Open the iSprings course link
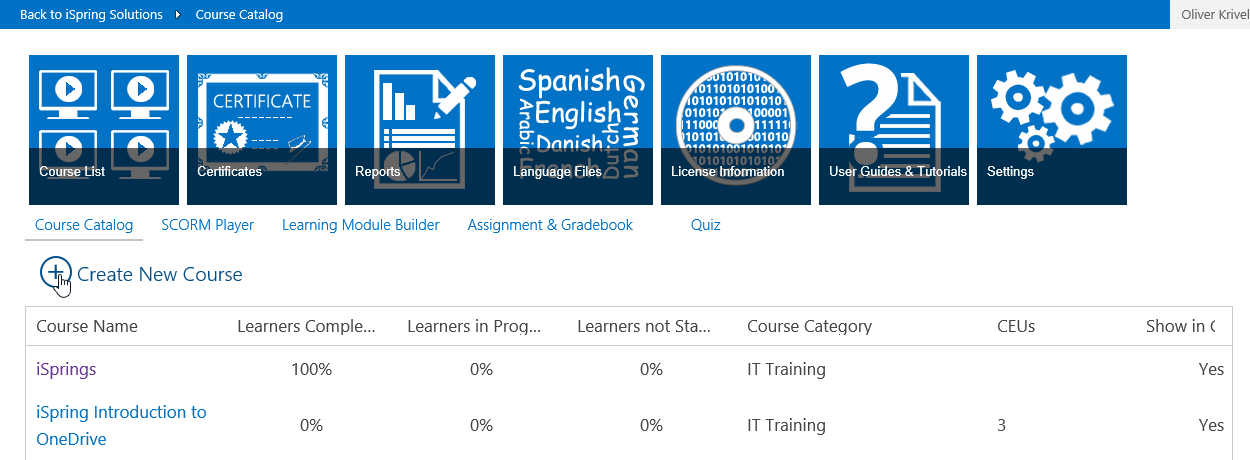The width and height of the screenshot is (1250, 460). [x=66, y=369]
